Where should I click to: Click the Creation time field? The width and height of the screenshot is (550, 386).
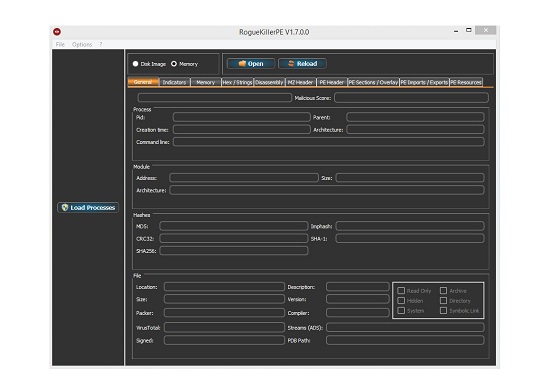click(x=242, y=129)
